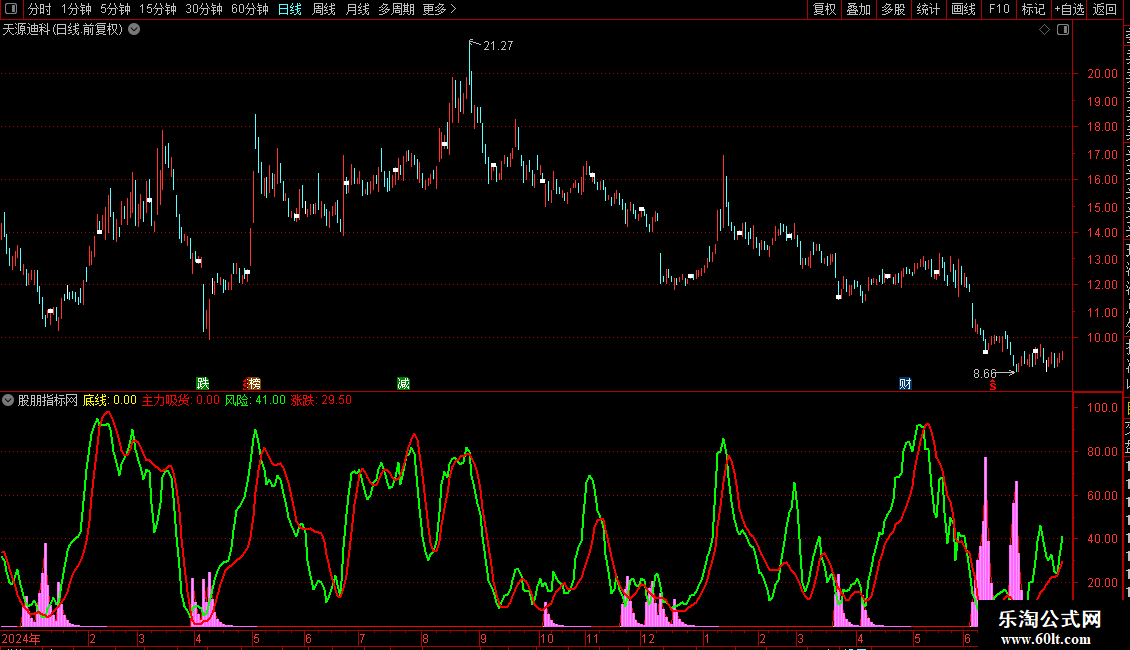Click the 标记 mark button
The image size is (1130, 650).
[x=1033, y=9]
